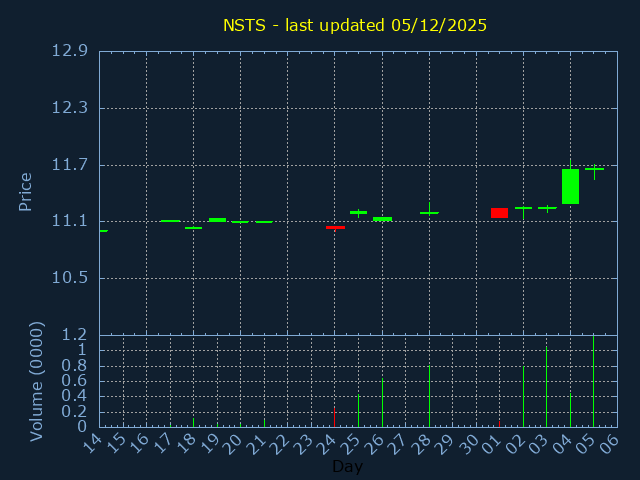Click the NSTS last updated chart title
This screenshot has height=480, width=640.
[x=354, y=25]
